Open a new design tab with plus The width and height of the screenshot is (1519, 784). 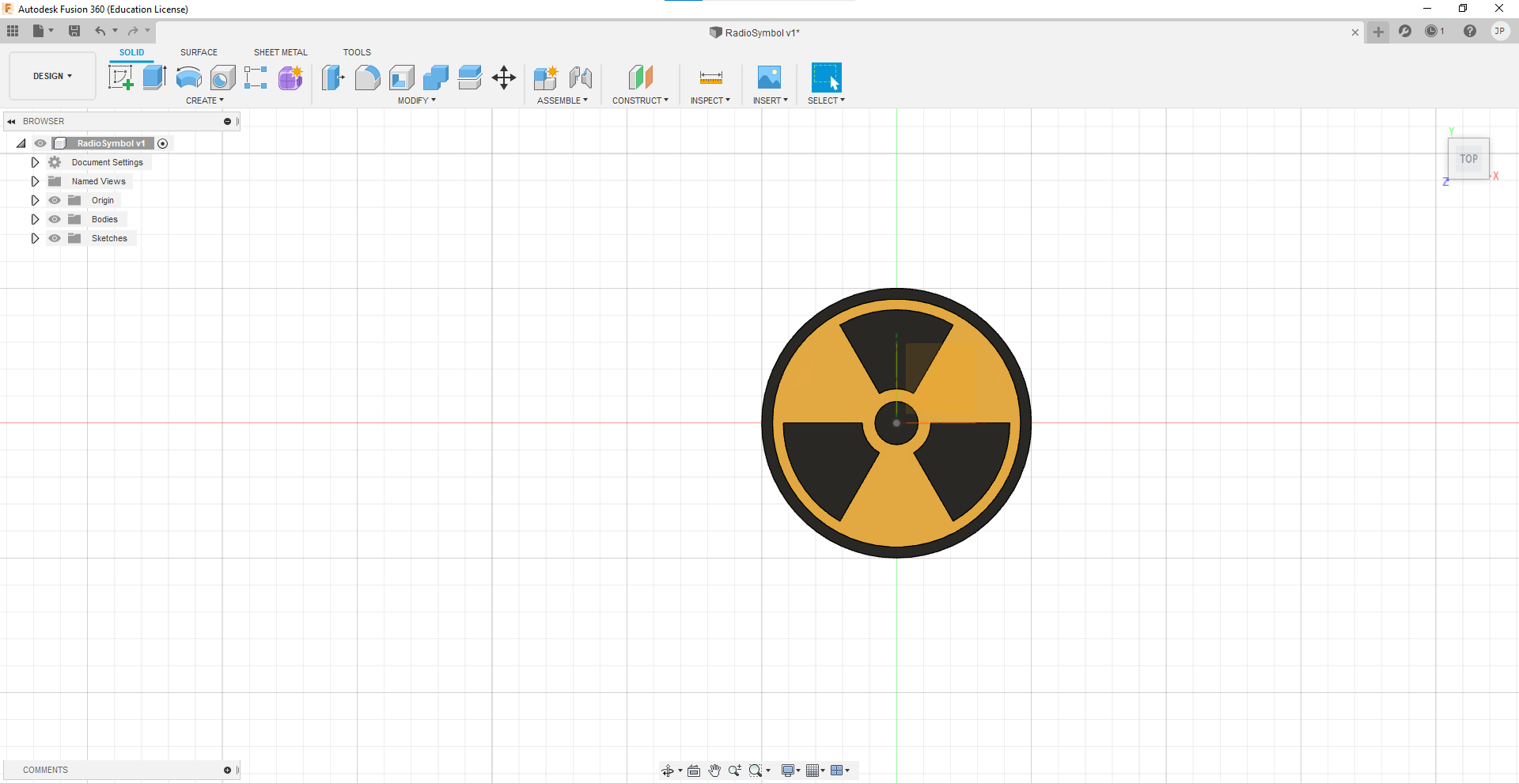pyautogui.click(x=1378, y=32)
